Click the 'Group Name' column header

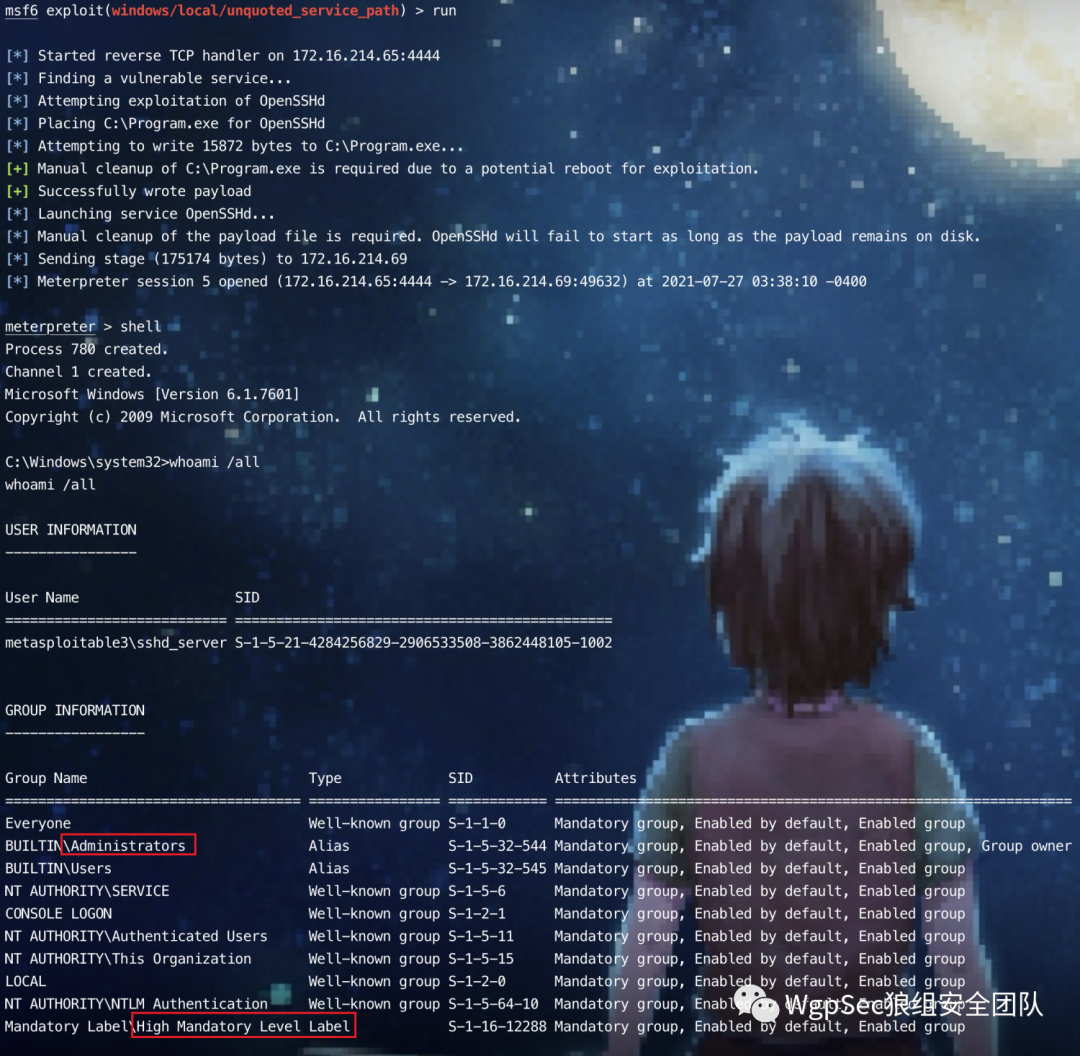click(x=46, y=778)
